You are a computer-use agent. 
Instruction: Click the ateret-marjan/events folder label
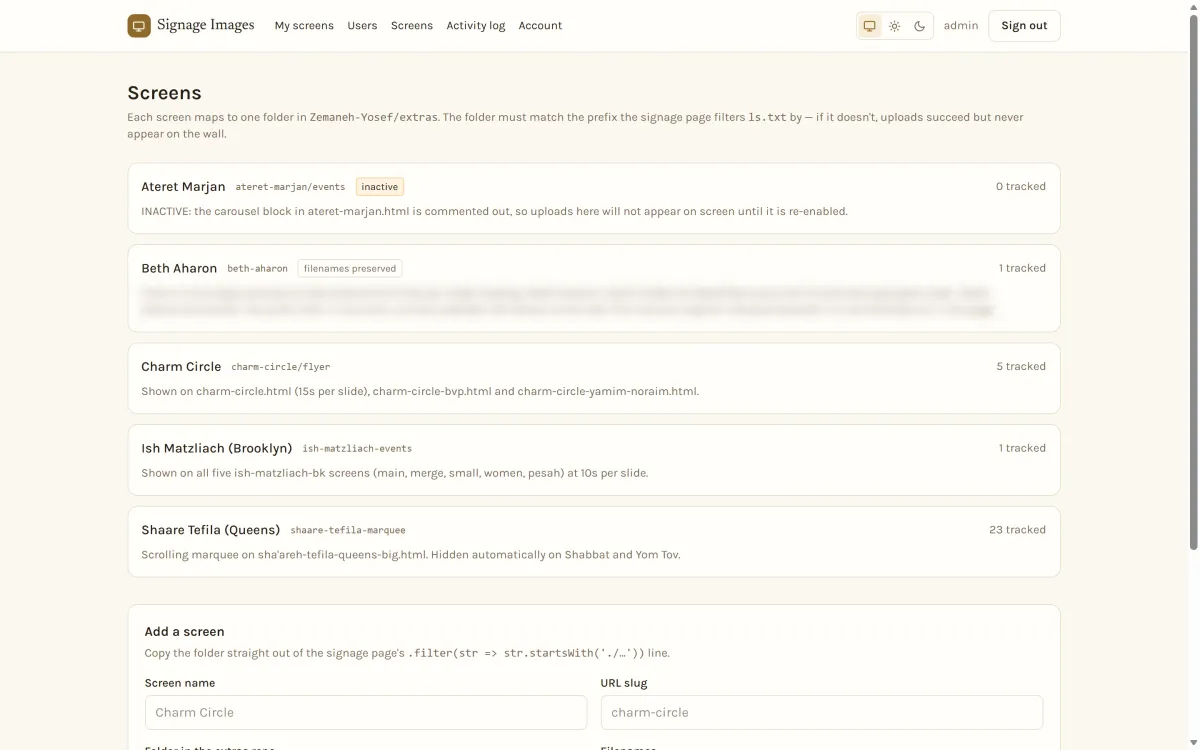[x=290, y=187]
